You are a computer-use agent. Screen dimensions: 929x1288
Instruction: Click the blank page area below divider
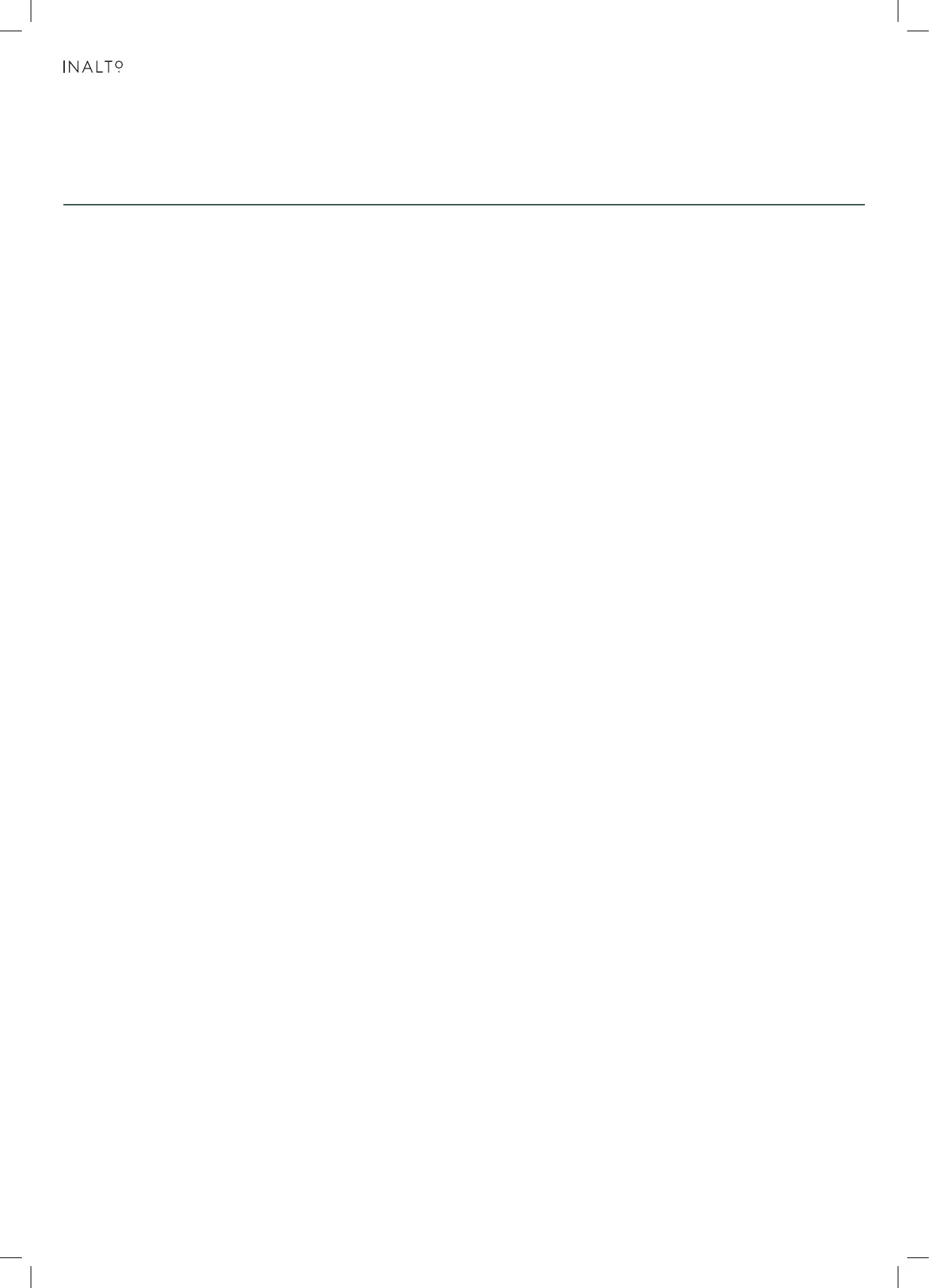pos(464,729)
